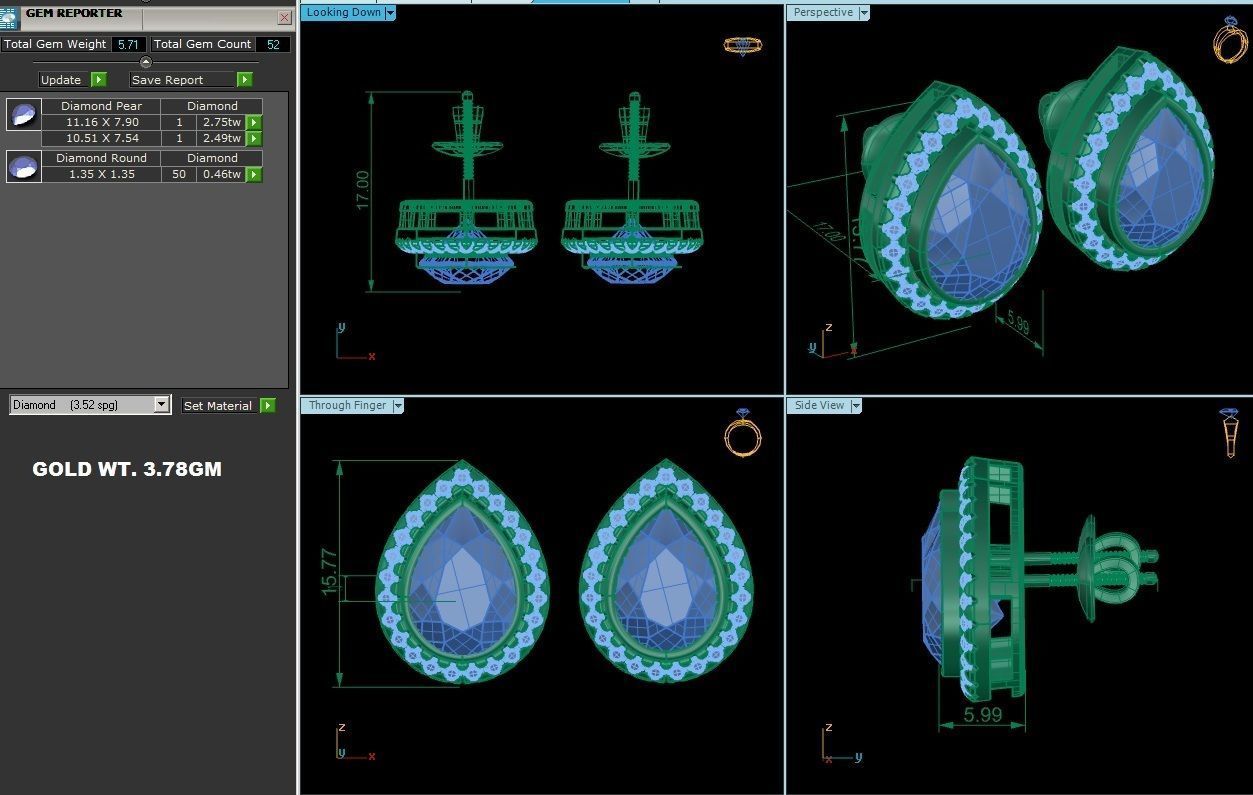Click the green arrow next to Update
Viewport: 1253px width, 795px height.
click(98, 79)
